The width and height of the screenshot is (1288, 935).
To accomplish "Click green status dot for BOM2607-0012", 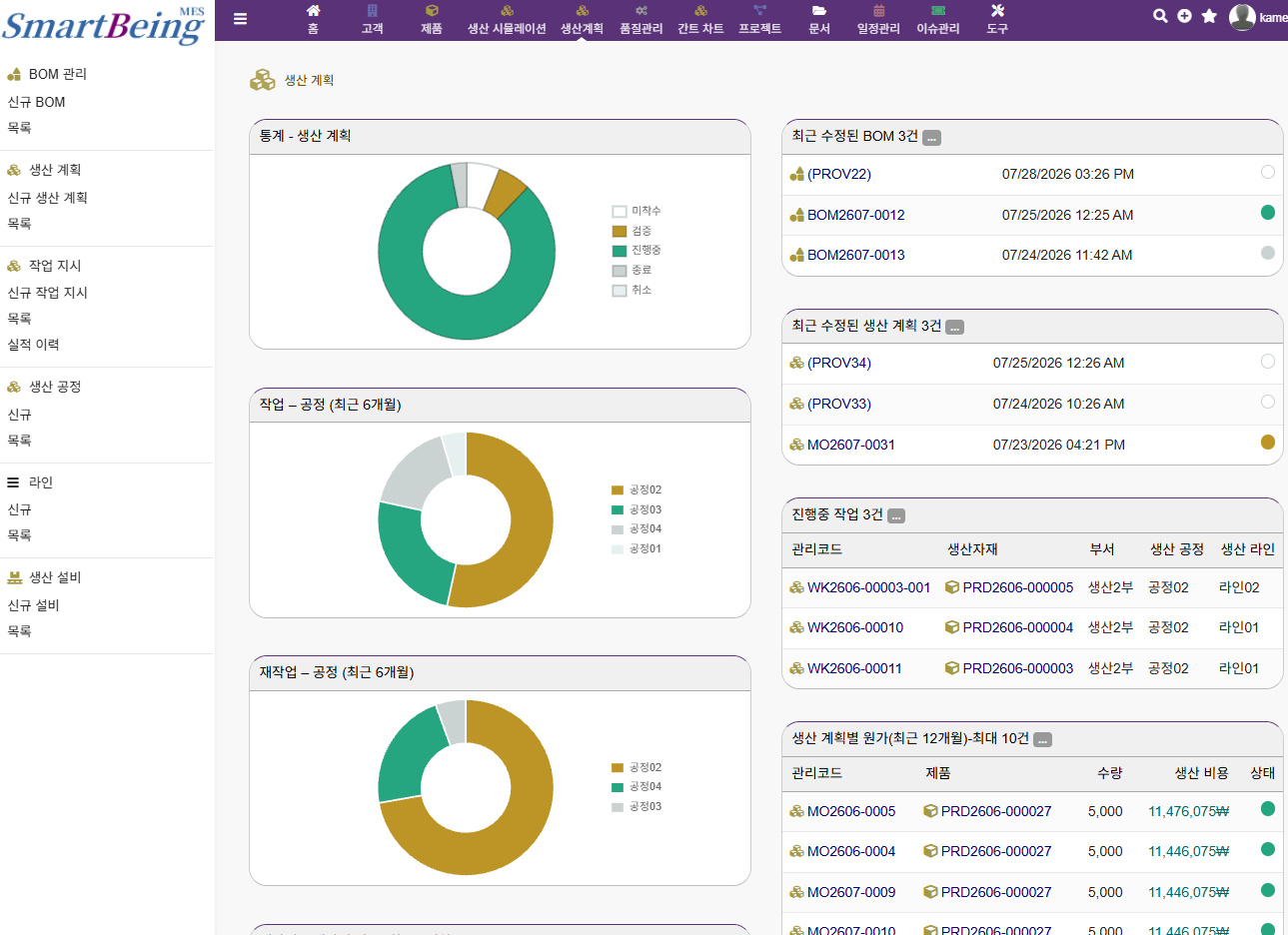I will click(1268, 212).
